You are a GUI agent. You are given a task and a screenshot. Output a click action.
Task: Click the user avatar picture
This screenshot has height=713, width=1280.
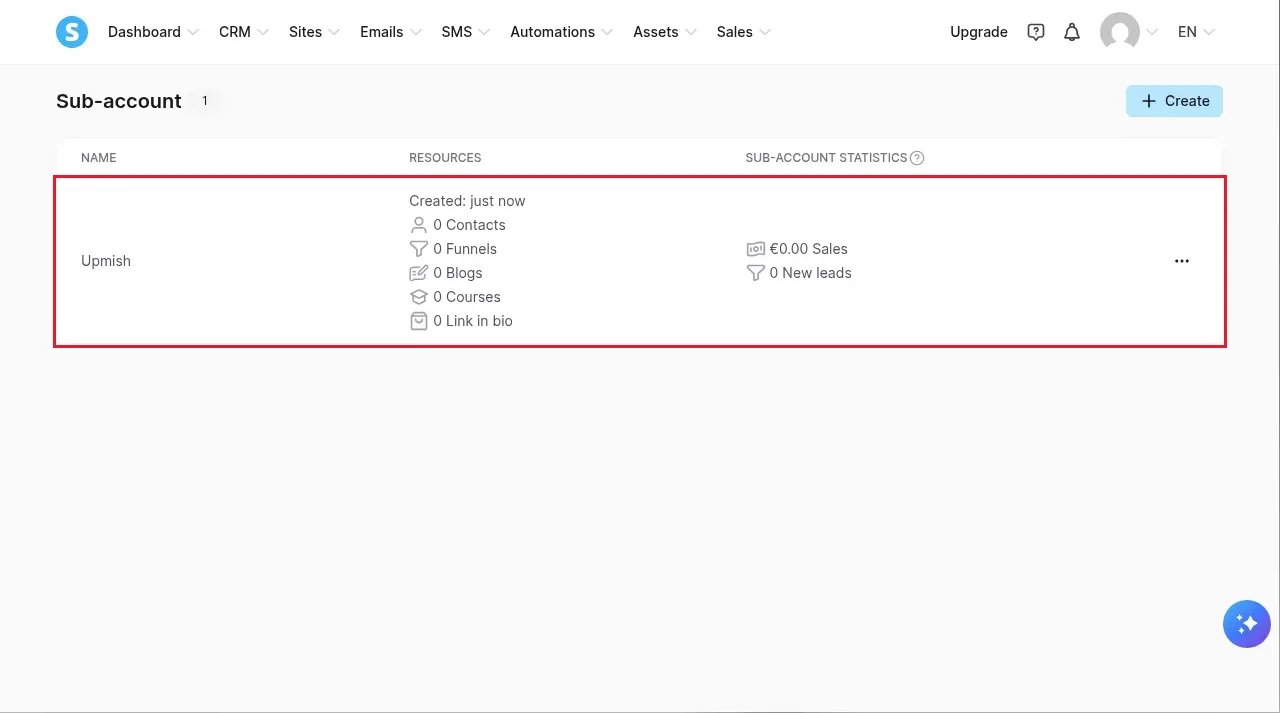click(1120, 32)
